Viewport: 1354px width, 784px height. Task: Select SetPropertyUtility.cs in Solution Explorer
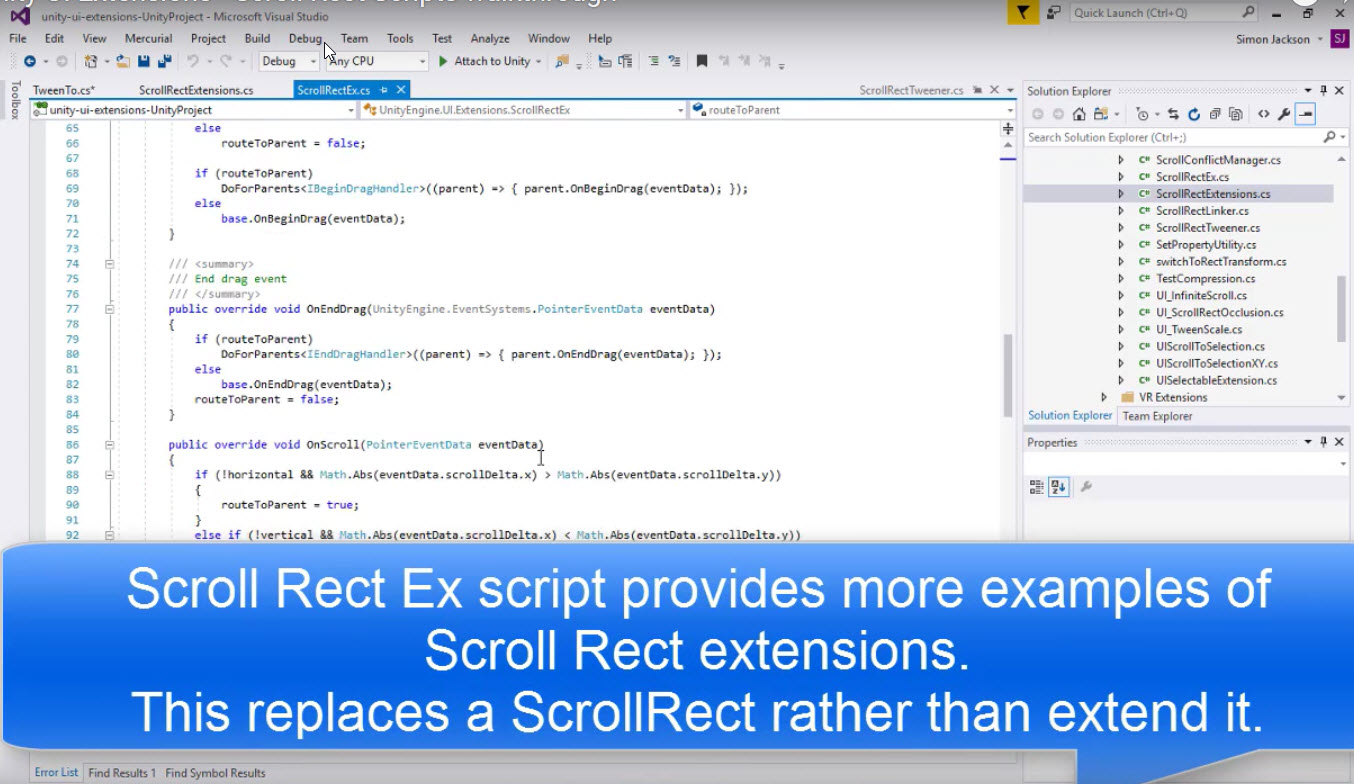[x=1206, y=245]
